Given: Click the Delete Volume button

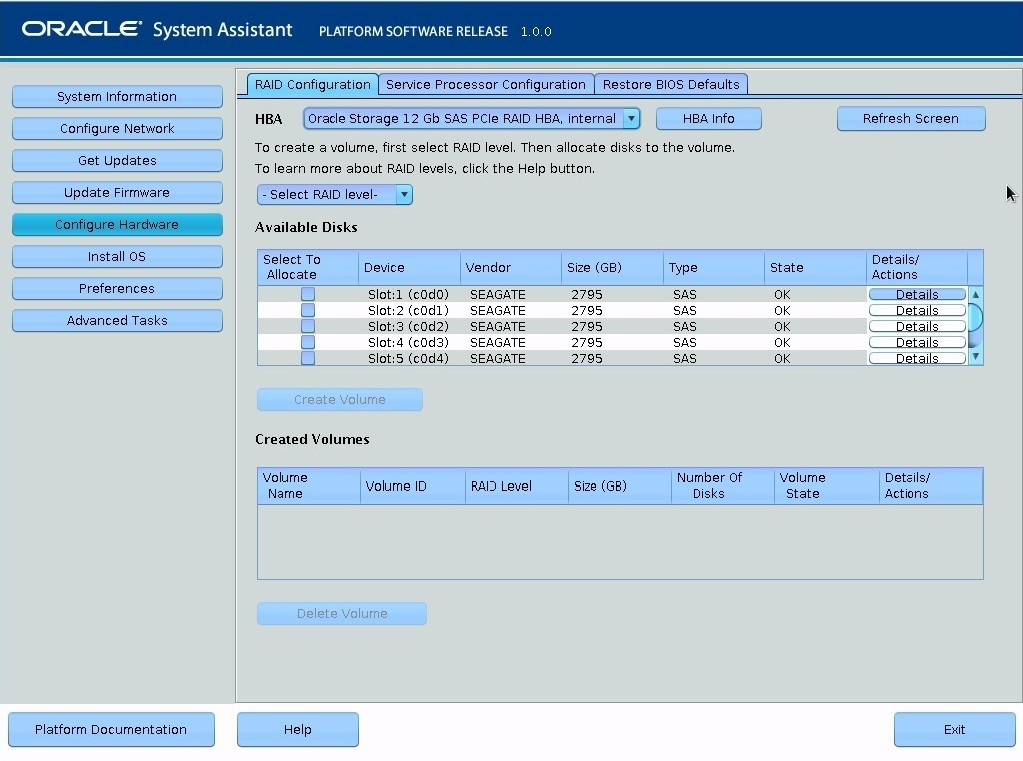Looking at the screenshot, I should click(x=341, y=613).
